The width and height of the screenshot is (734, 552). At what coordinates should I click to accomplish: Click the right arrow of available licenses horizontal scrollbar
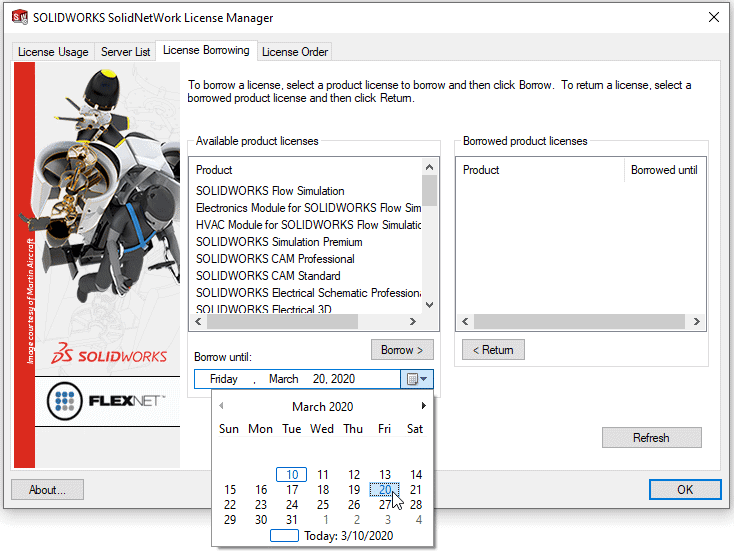(x=412, y=322)
